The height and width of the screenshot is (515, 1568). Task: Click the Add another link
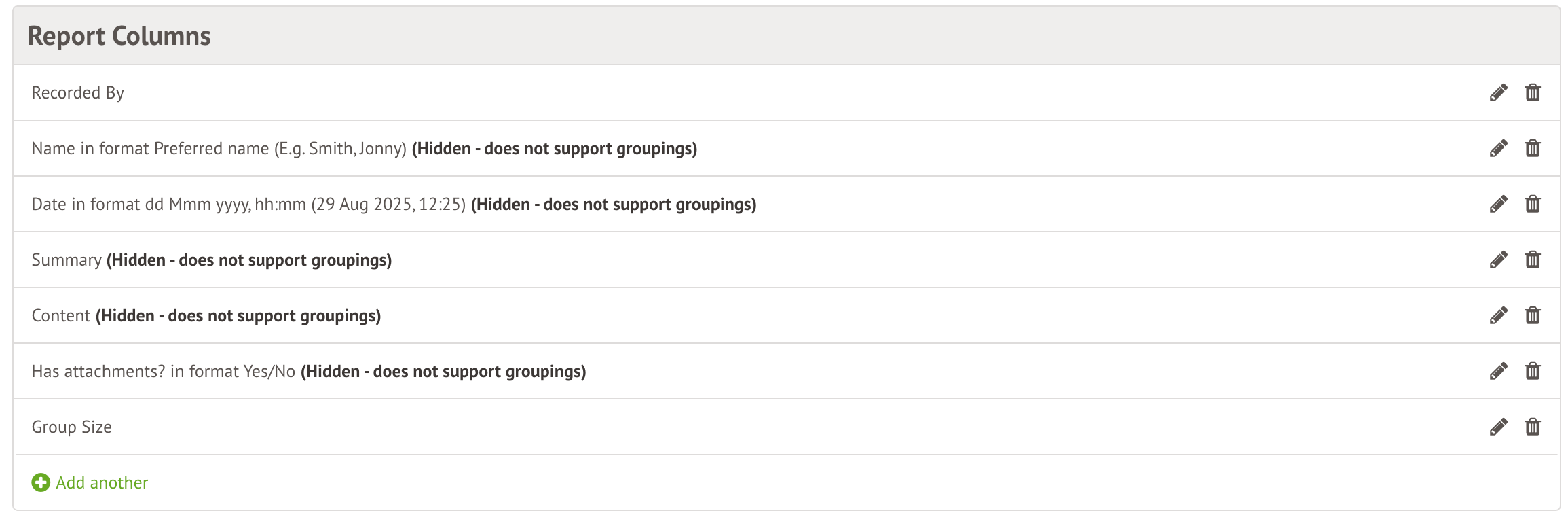tap(102, 482)
